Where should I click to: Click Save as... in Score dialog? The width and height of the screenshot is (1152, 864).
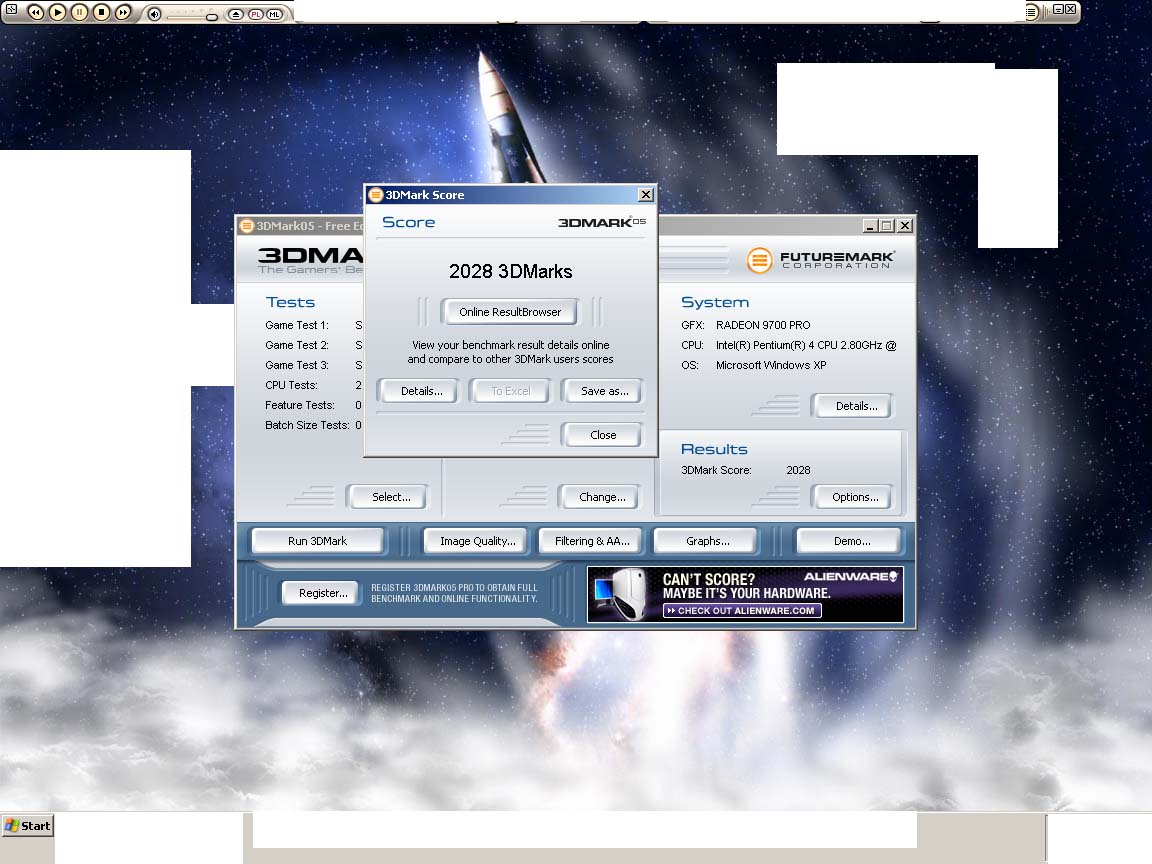point(604,391)
